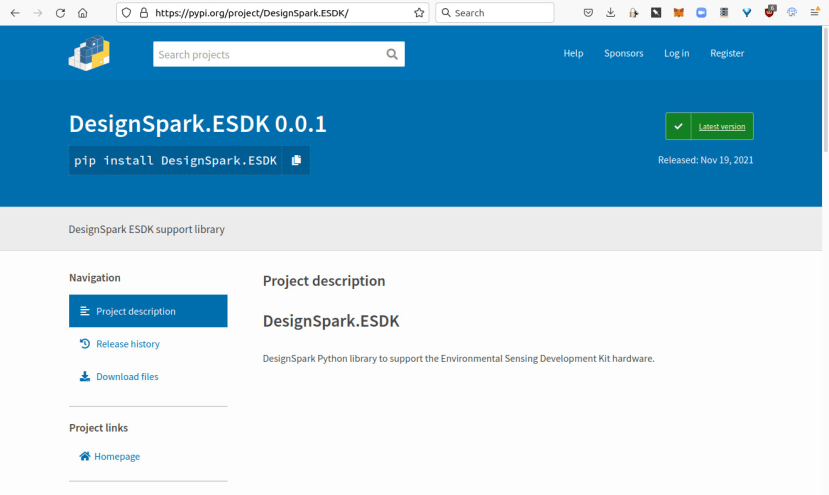
Task: Click the PyPI logo
Action: (89, 53)
